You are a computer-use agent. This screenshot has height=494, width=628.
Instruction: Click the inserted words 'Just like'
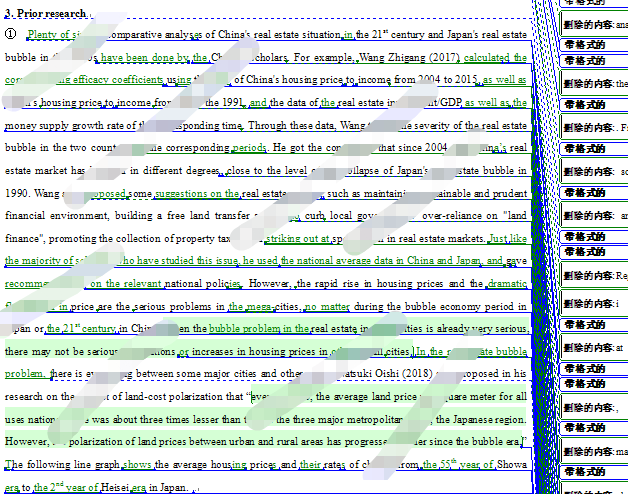tap(507, 239)
